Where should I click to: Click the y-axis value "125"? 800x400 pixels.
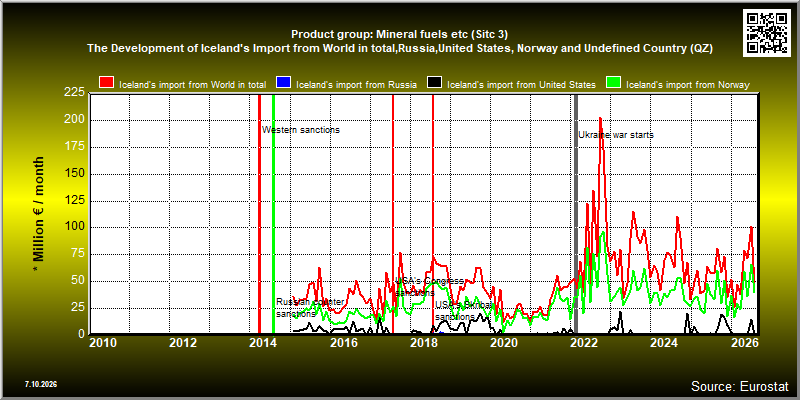pos(75,200)
